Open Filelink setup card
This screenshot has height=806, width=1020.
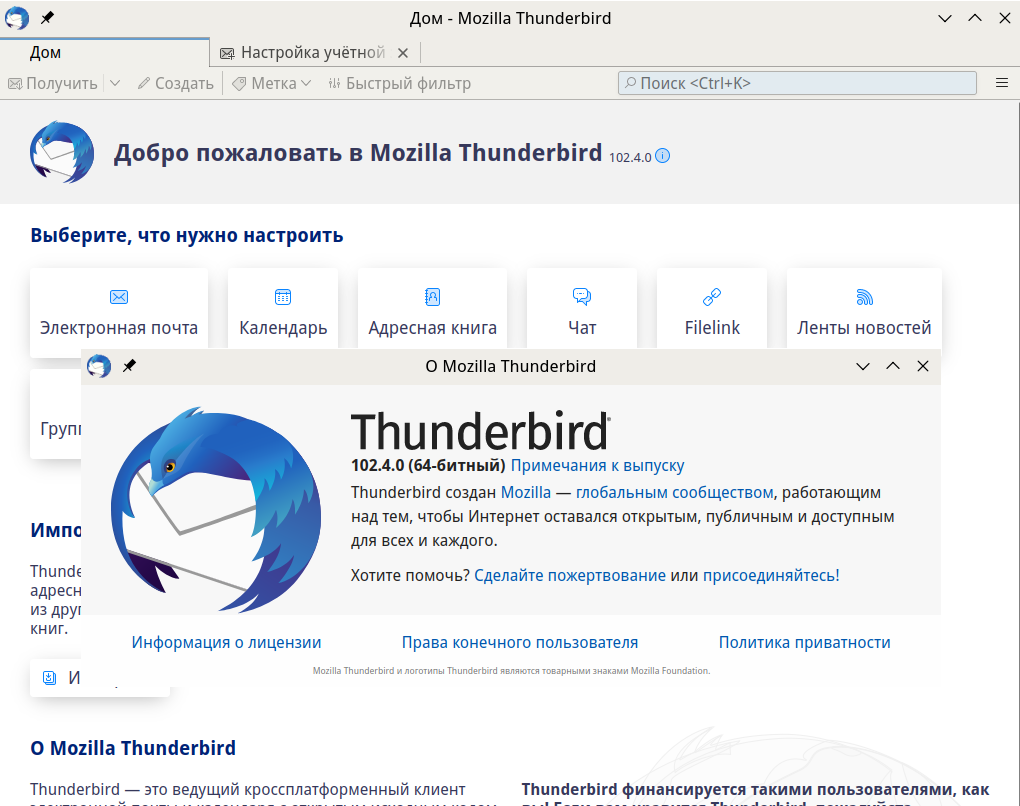tap(712, 308)
